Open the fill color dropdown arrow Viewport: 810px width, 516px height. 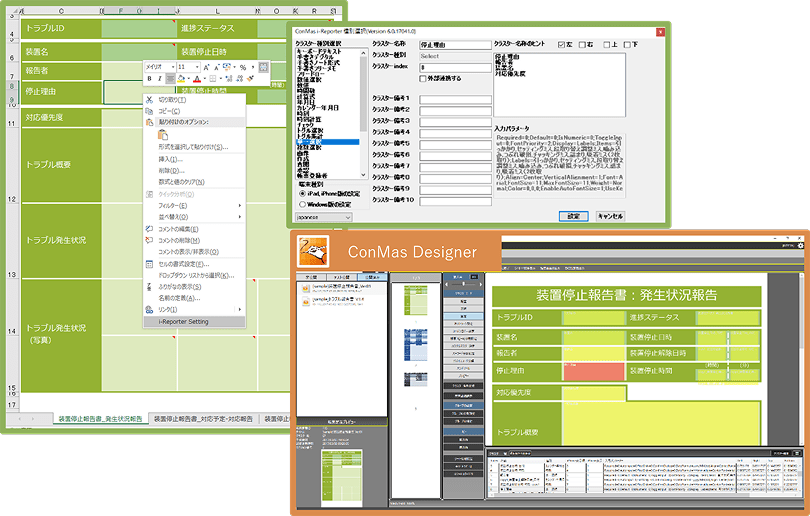[x=187, y=79]
